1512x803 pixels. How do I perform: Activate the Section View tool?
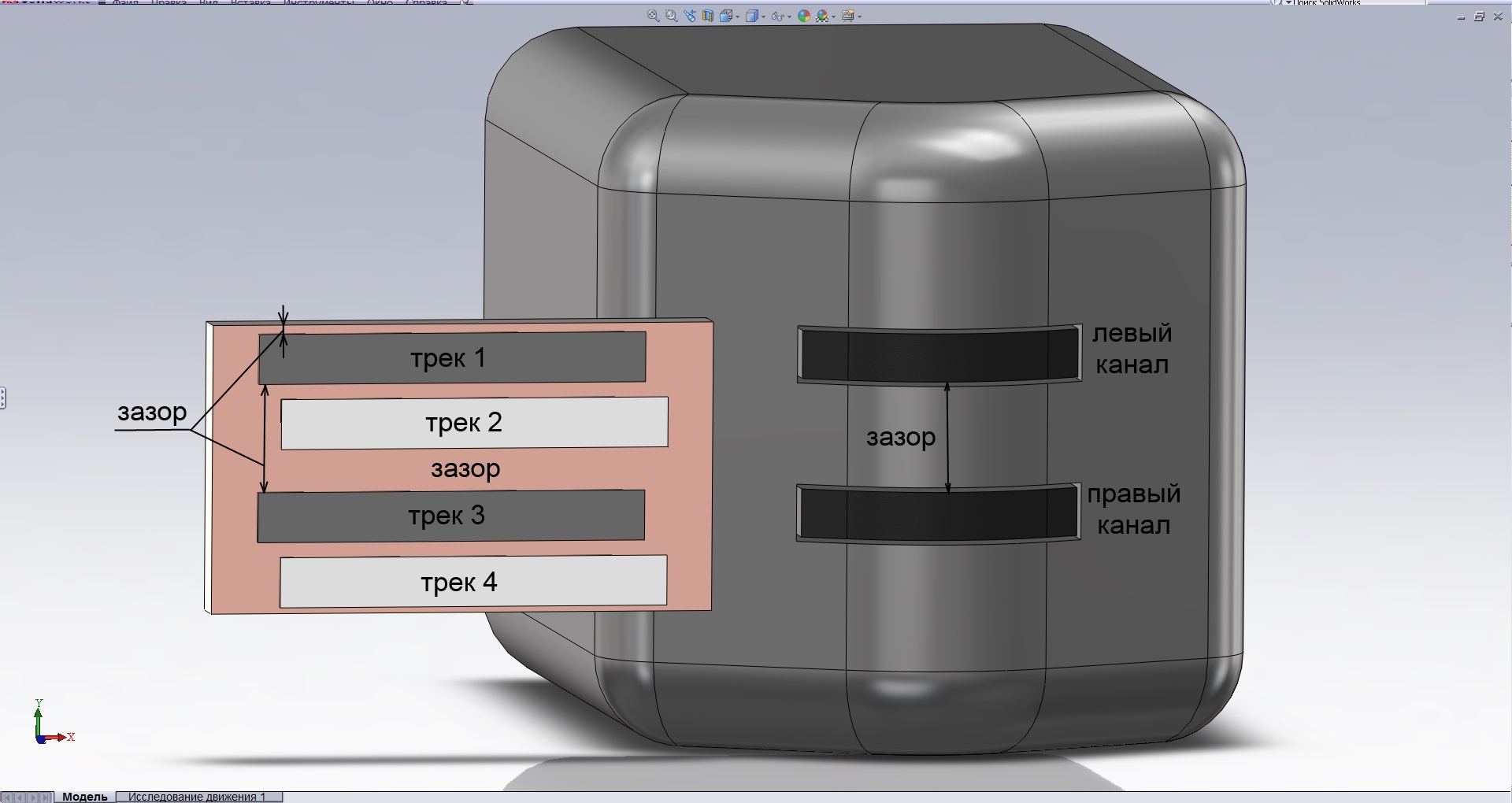(707, 16)
